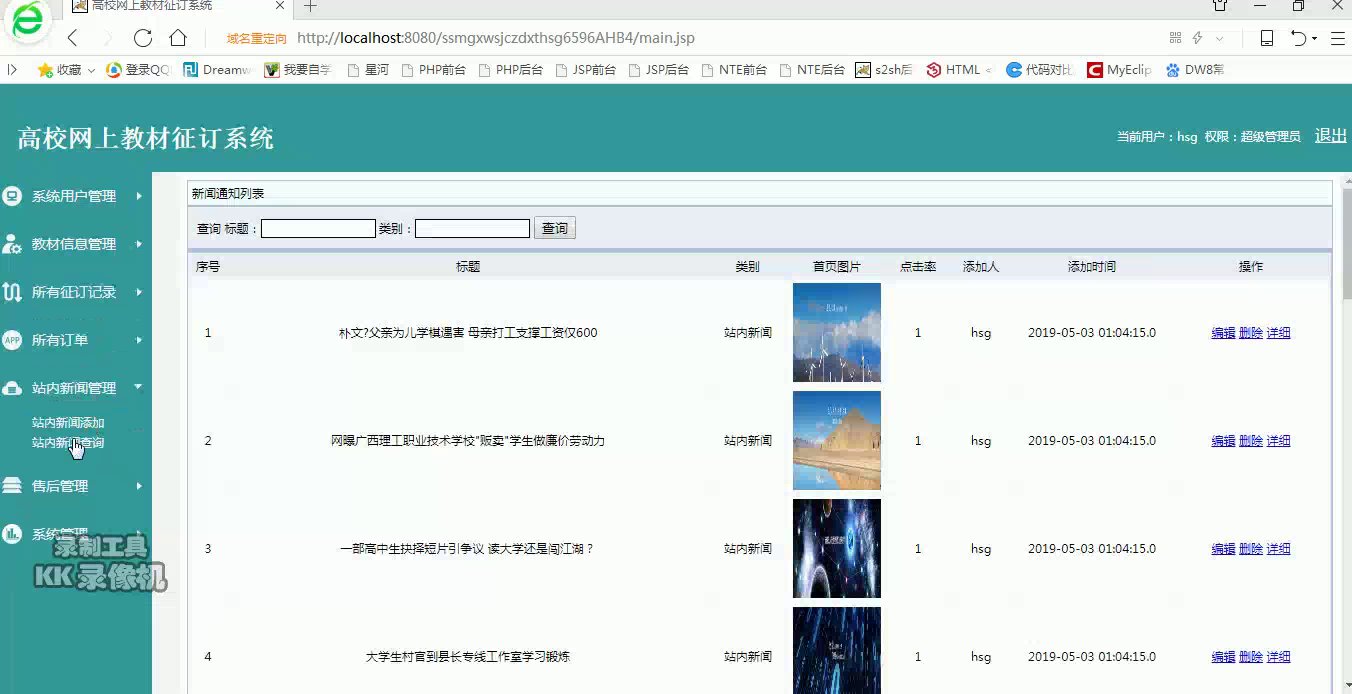This screenshot has width=1352, height=694.
Task: Collapse the 站内新闻管理 menu
Action: (76, 388)
